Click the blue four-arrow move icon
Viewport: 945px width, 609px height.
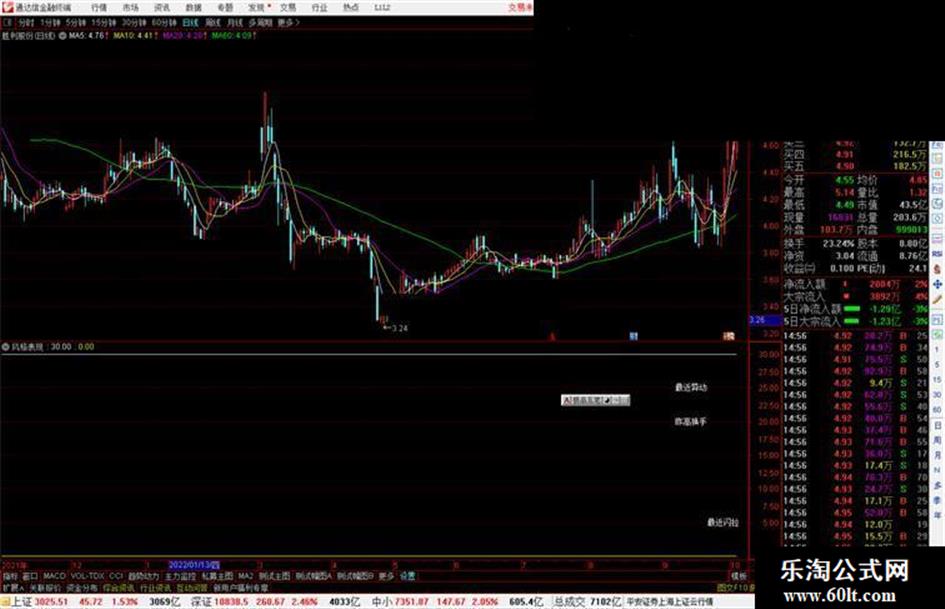click(x=937, y=284)
